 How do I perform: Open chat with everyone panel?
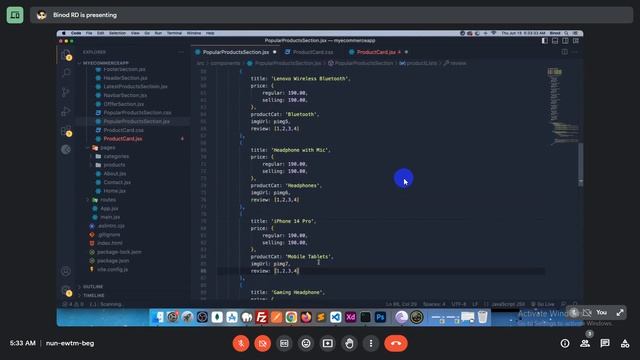click(x=605, y=343)
